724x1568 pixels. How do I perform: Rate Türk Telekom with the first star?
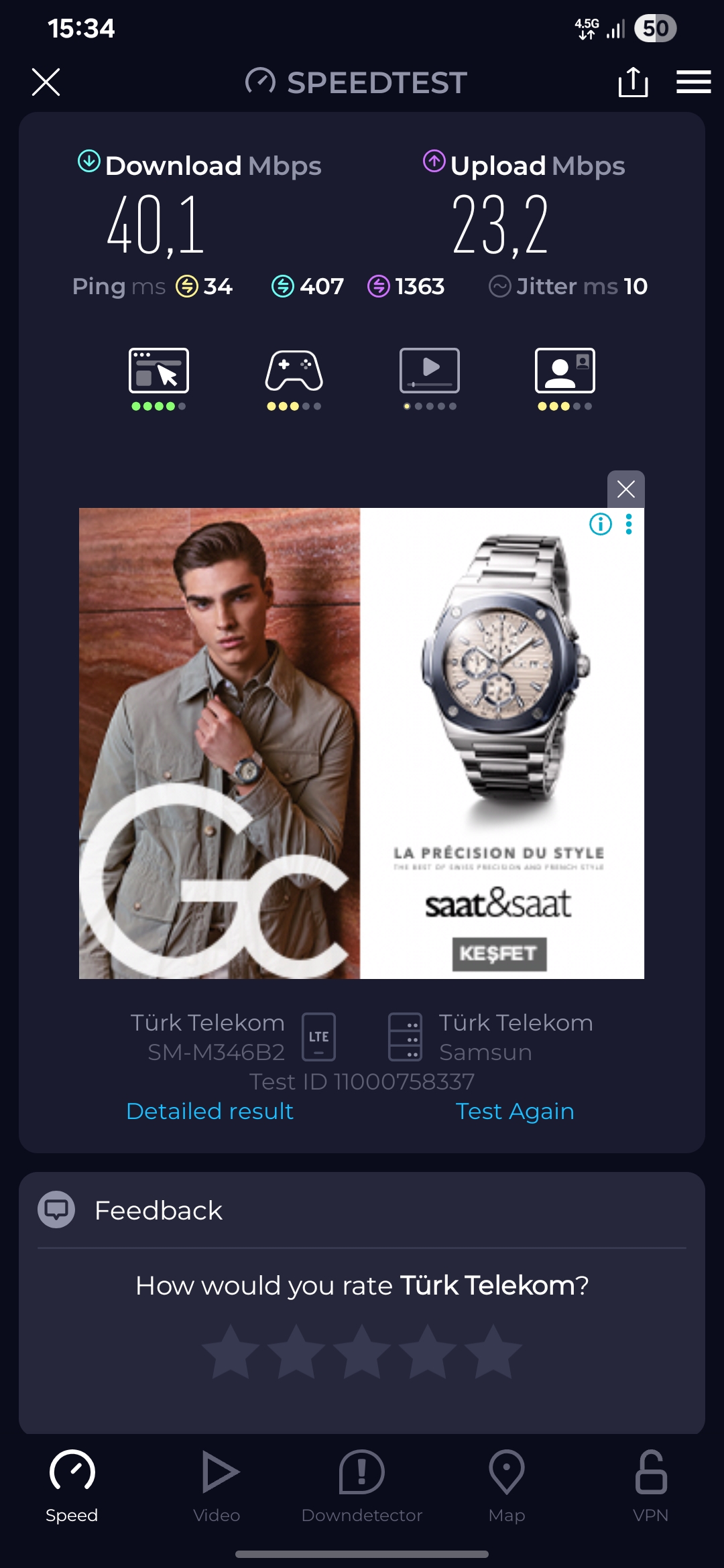(231, 1351)
